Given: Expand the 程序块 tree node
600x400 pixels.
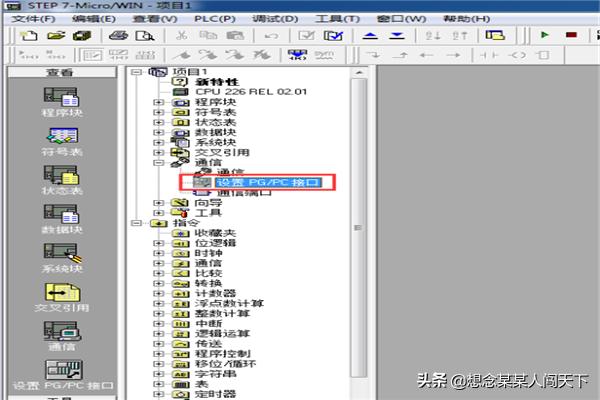Looking at the screenshot, I should point(158,102).
